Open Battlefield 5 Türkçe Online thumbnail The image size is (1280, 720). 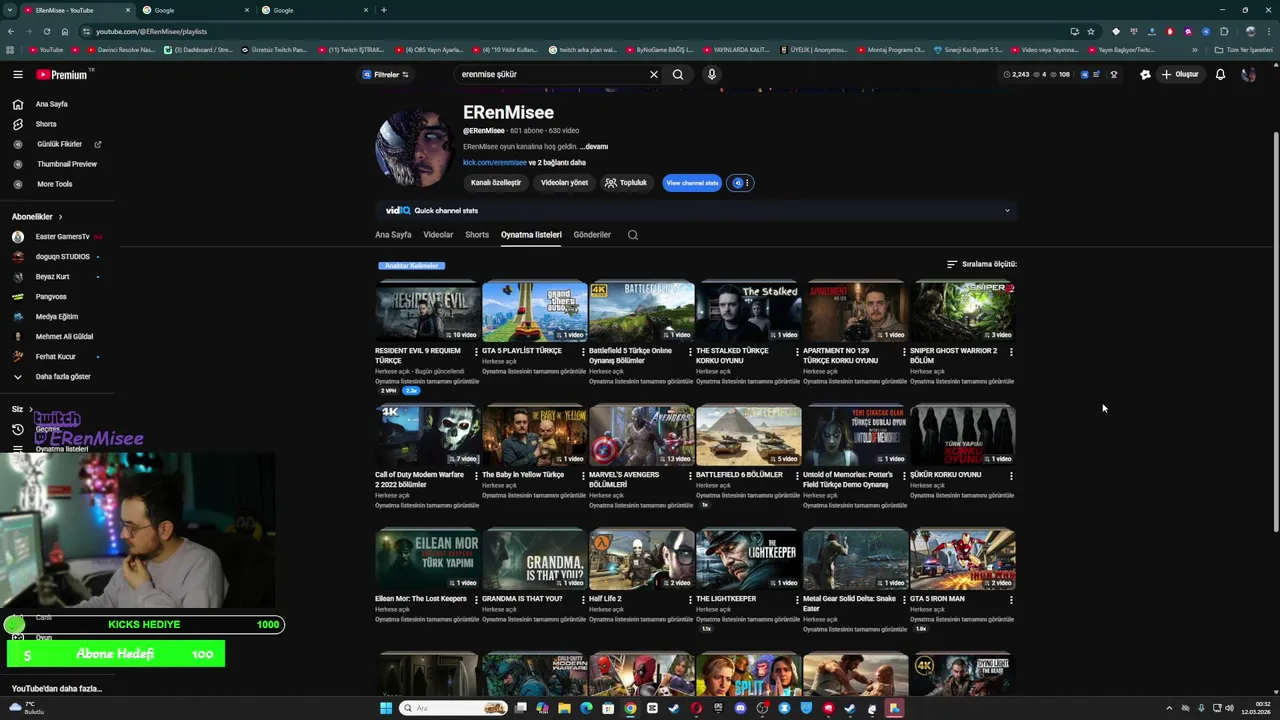click(642, 311)
